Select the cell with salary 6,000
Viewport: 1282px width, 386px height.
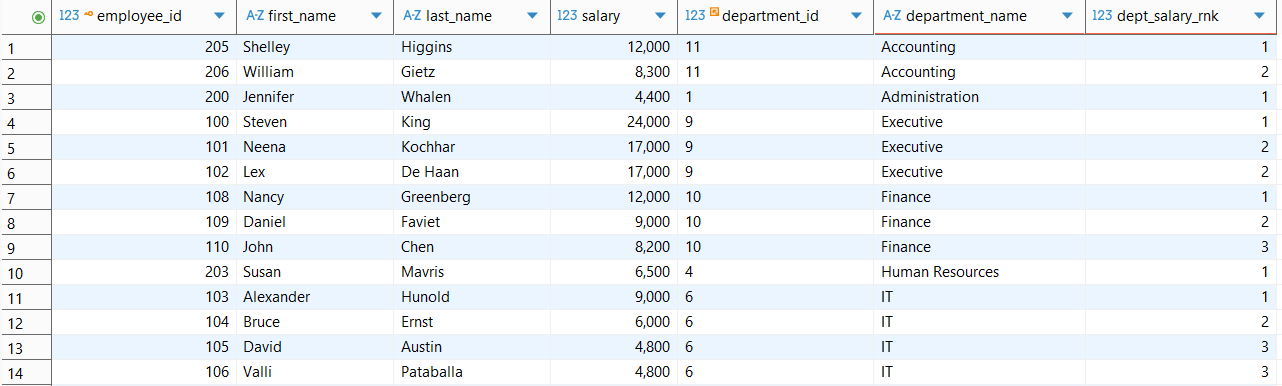[614, 322]
